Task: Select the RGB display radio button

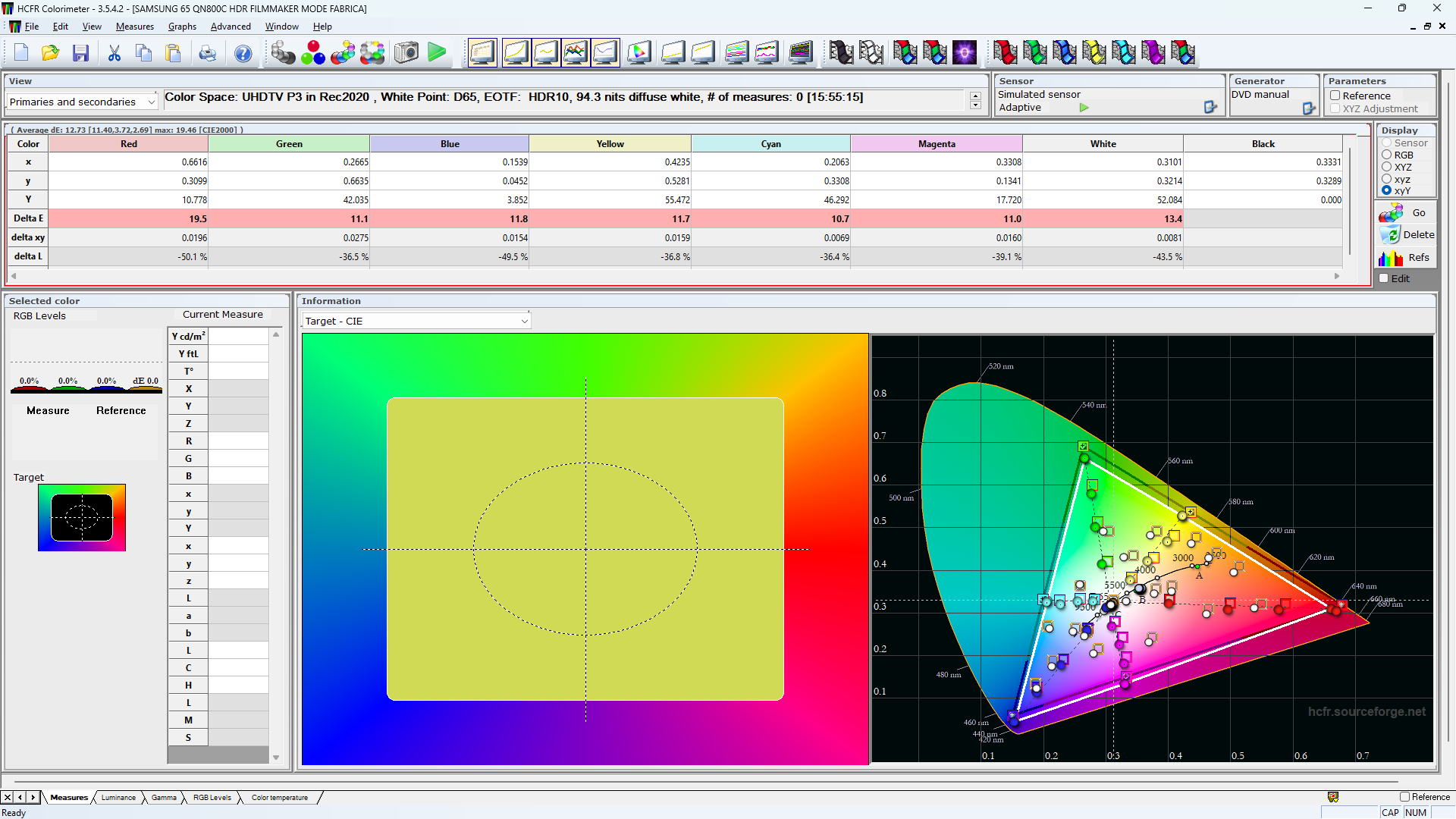Action: click(x=1387, y=155)
